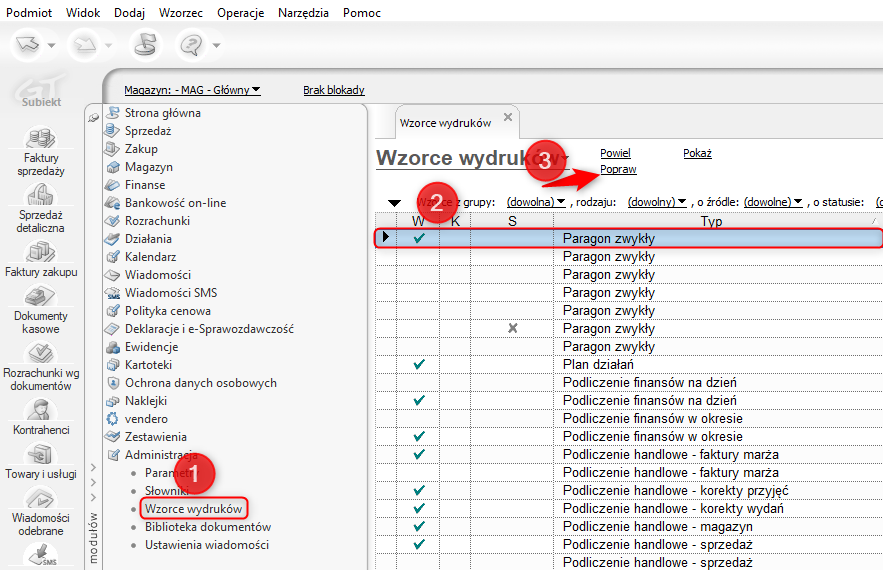Open the Magazyn MAG Główny dropdown
This screenshot has height=570, width=883.
pos(192,90)
